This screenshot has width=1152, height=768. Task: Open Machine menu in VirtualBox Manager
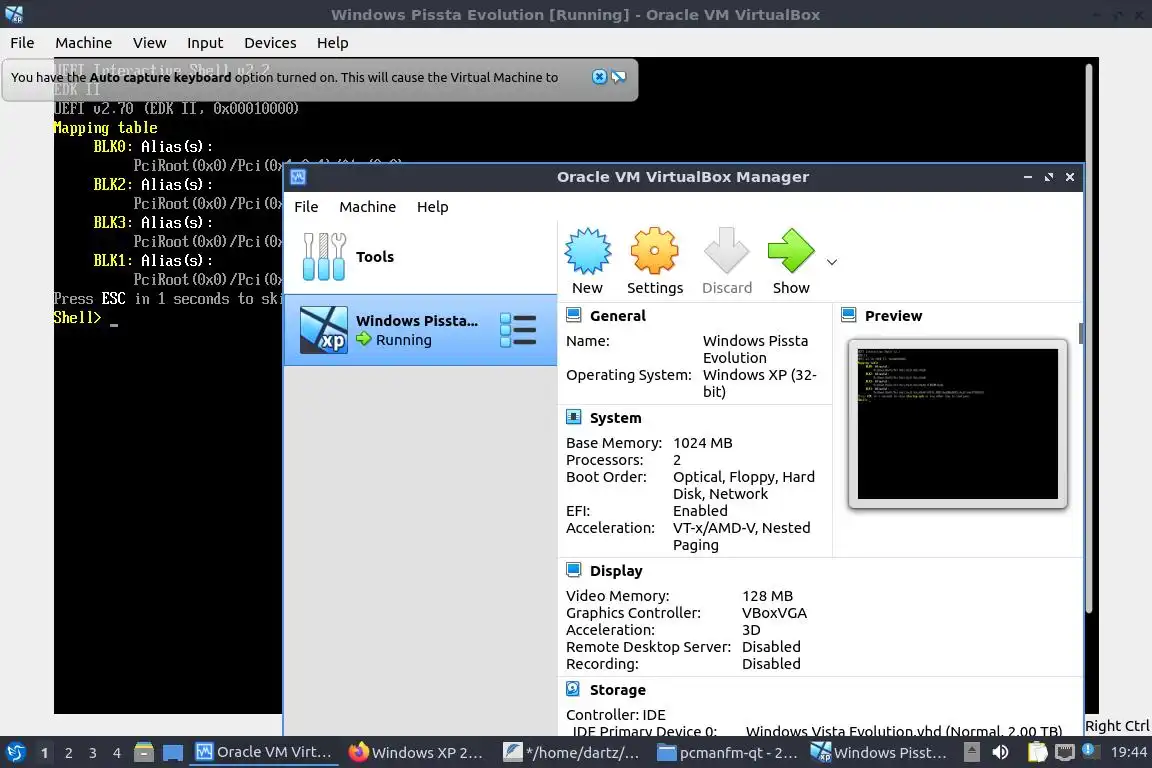click(x=367, y=207)
